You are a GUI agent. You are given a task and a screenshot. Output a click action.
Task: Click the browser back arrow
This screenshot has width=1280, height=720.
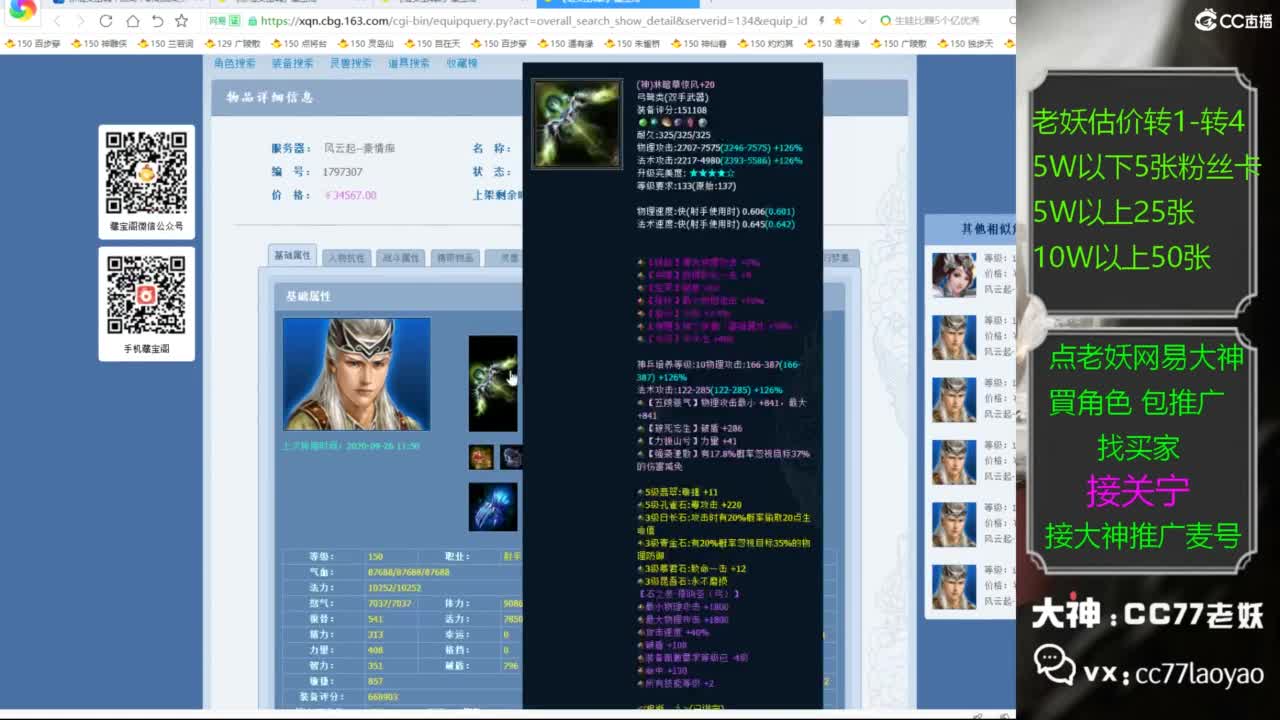pos(57,21)
